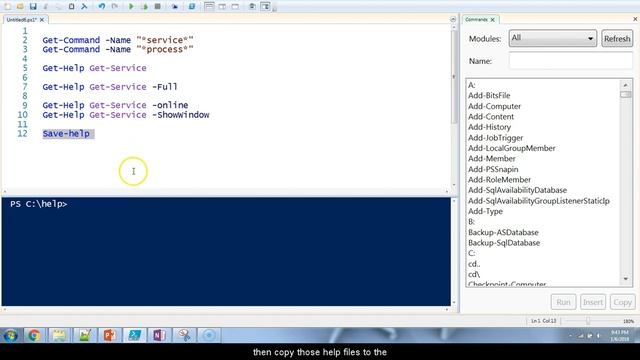Image resolution: width=640 pixels, height=360 pixels.
Task: Select Add-Type in commands list
Action: 485,211
